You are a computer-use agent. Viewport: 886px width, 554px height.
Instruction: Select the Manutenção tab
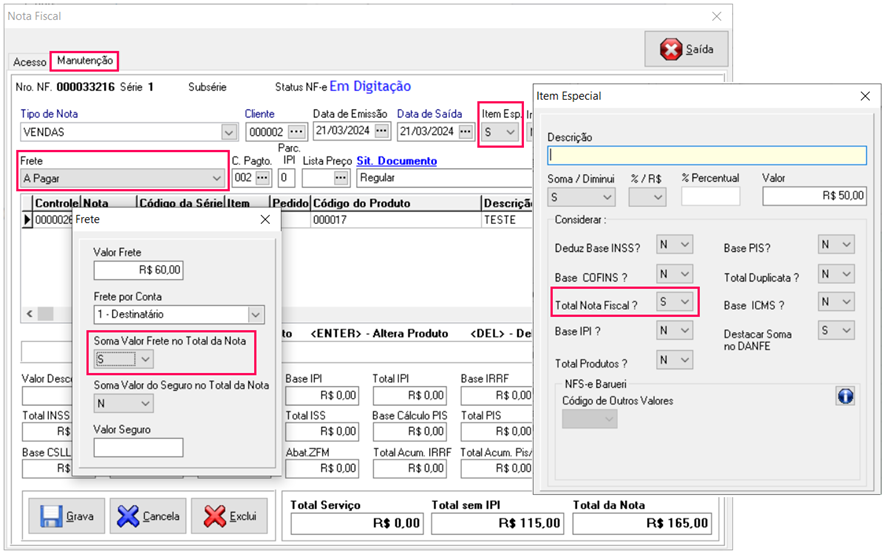click(x=84, y=61)
